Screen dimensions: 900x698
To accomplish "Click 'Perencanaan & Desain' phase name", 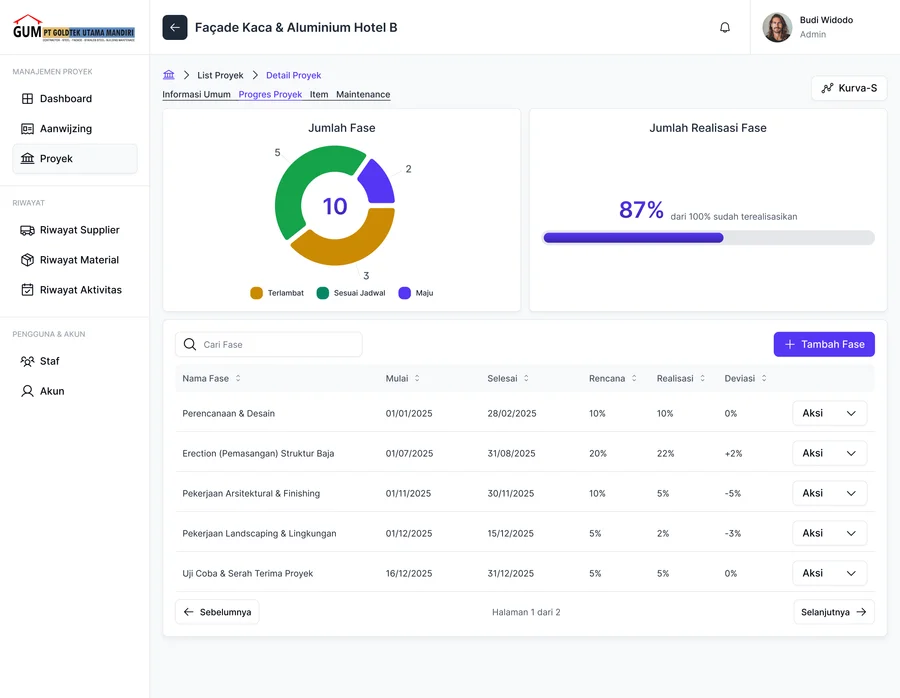I will pos(228,413).
